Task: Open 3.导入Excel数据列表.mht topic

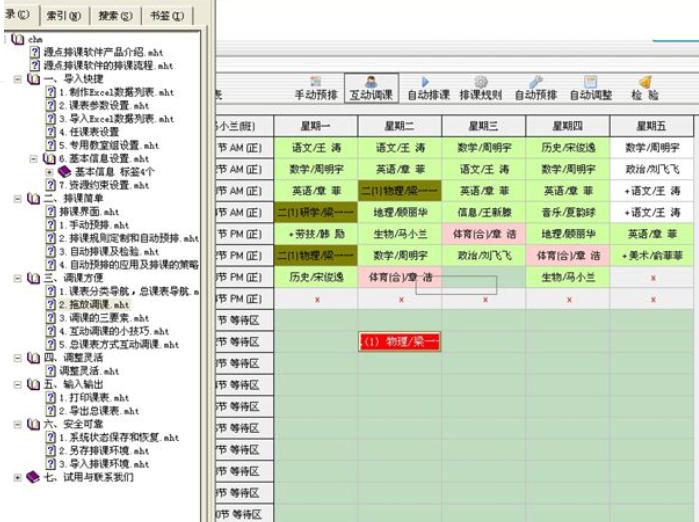Action: [x=116, y=119]
